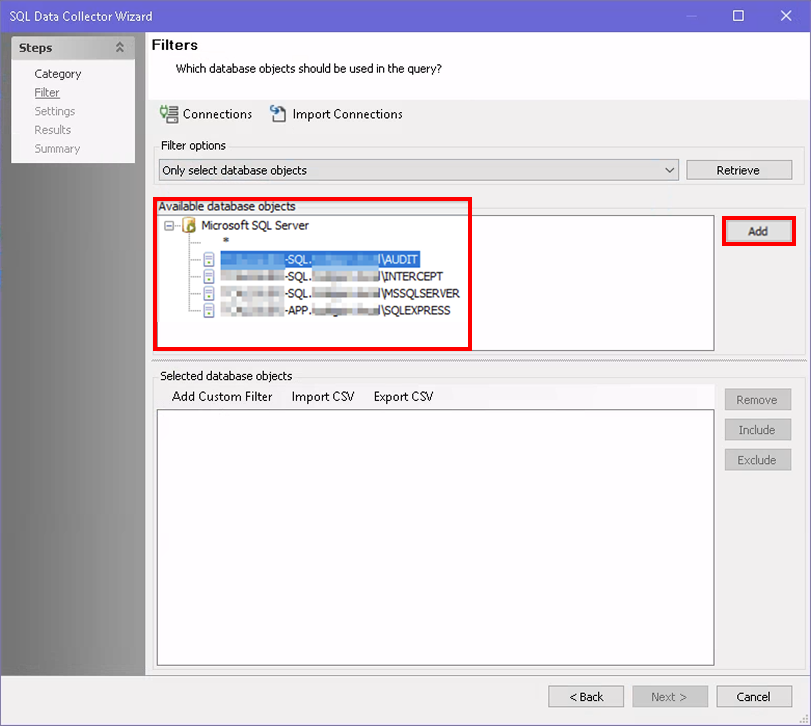Select the server icon next to INTERCEPT
811x726 pixels.
pos(208,276)
